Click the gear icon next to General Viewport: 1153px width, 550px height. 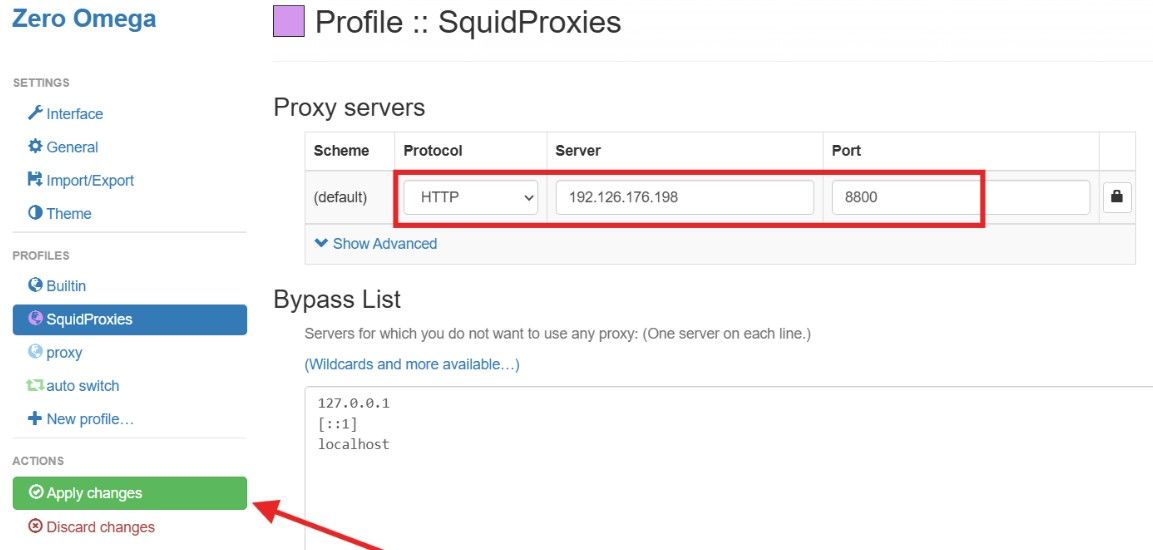pyautogui.click(x=35, y=146)
